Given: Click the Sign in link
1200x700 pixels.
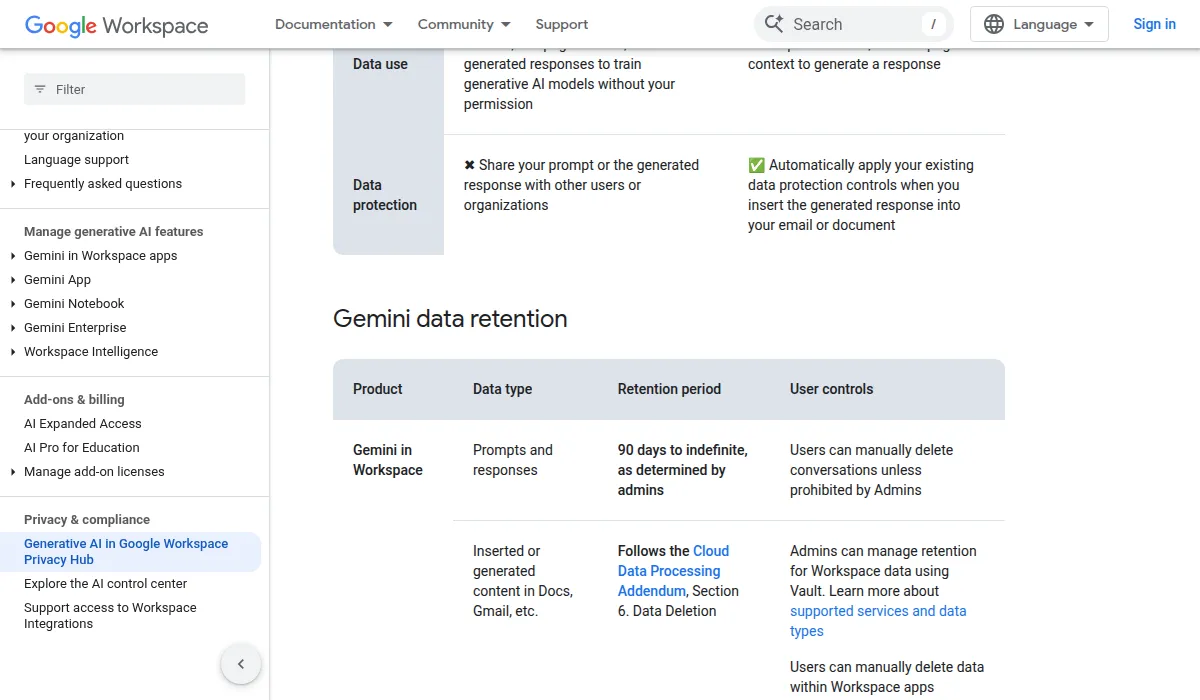Looking at the screenshot, I should click(1154, 24).
